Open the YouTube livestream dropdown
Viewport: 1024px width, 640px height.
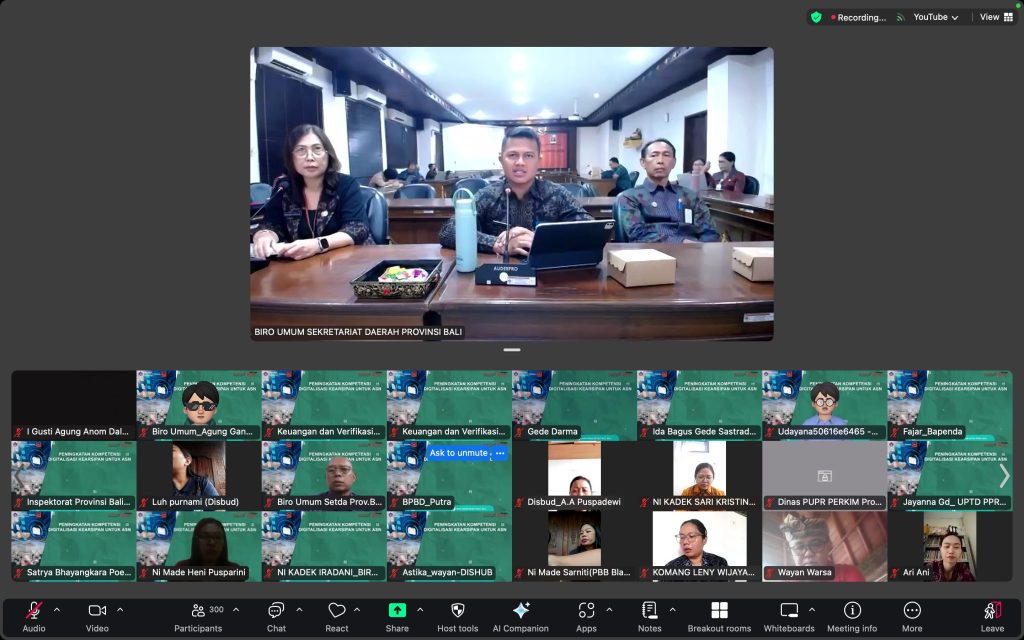pyautogui.click(x=935, y=17)
